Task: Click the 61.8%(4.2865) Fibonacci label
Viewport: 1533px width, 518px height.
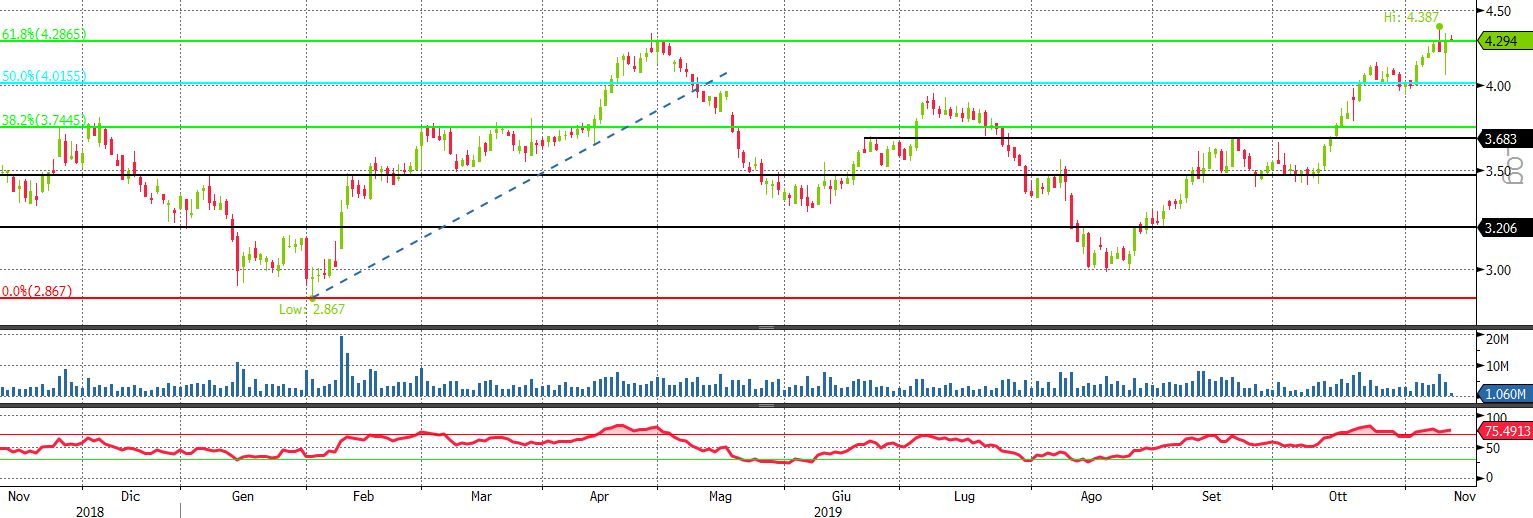Action: (x=45, y=33)
